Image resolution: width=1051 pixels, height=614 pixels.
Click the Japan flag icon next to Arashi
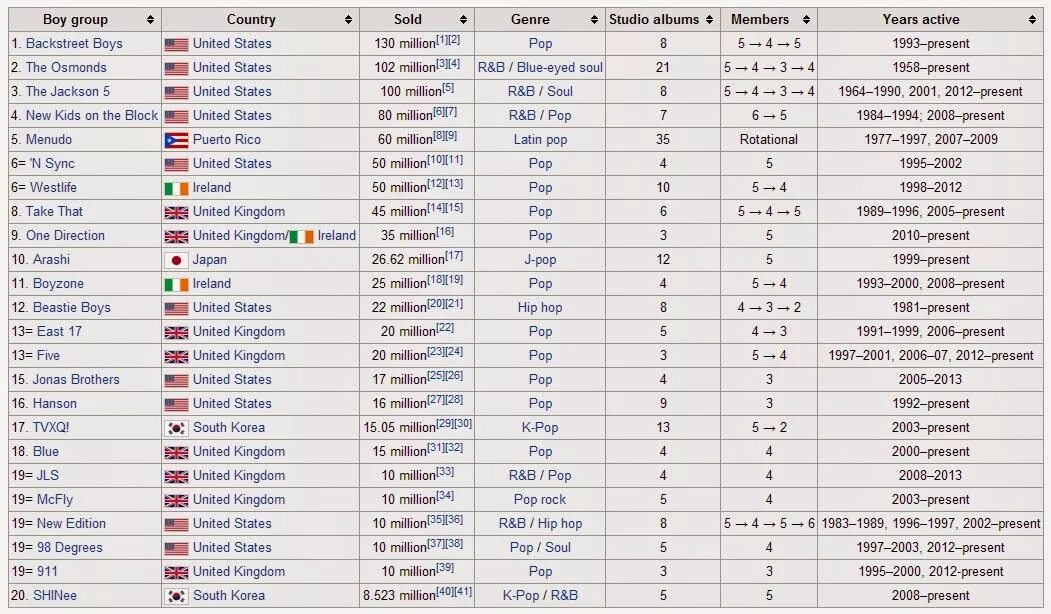click(176, 260)
